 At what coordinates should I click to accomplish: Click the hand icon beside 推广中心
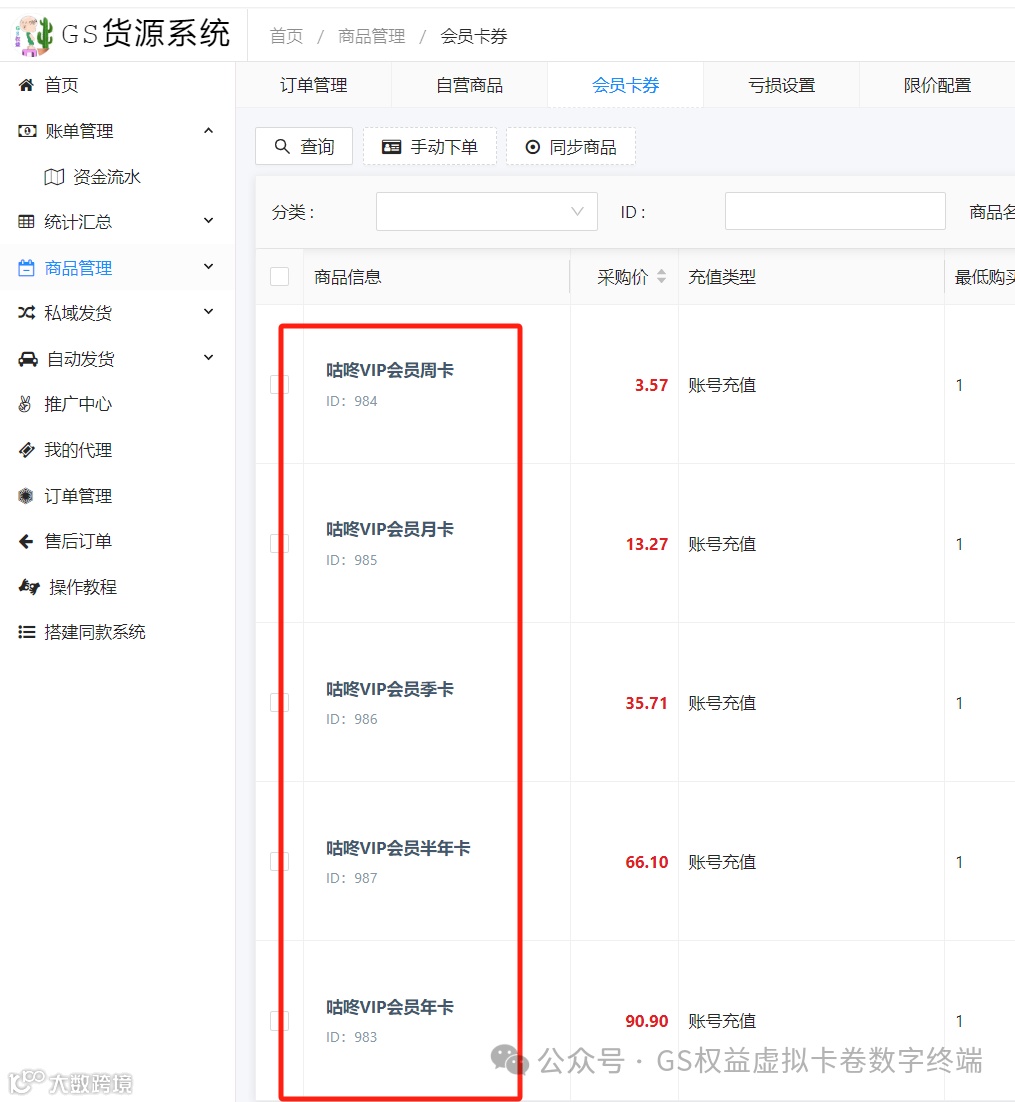(x=25, y=404)
